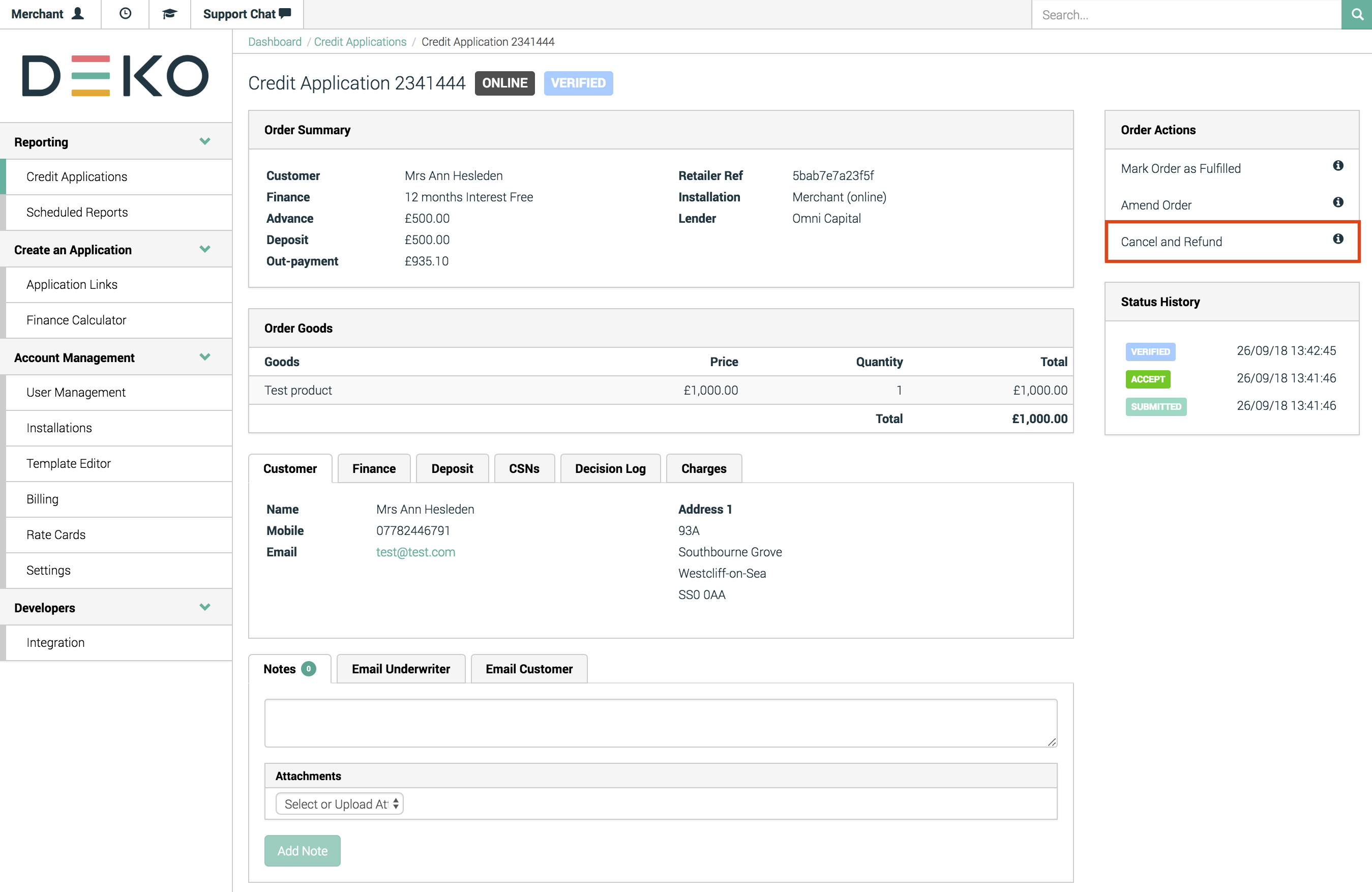Select Cancel and Refund order action
1372x892 pixels.
(1171, 242)
